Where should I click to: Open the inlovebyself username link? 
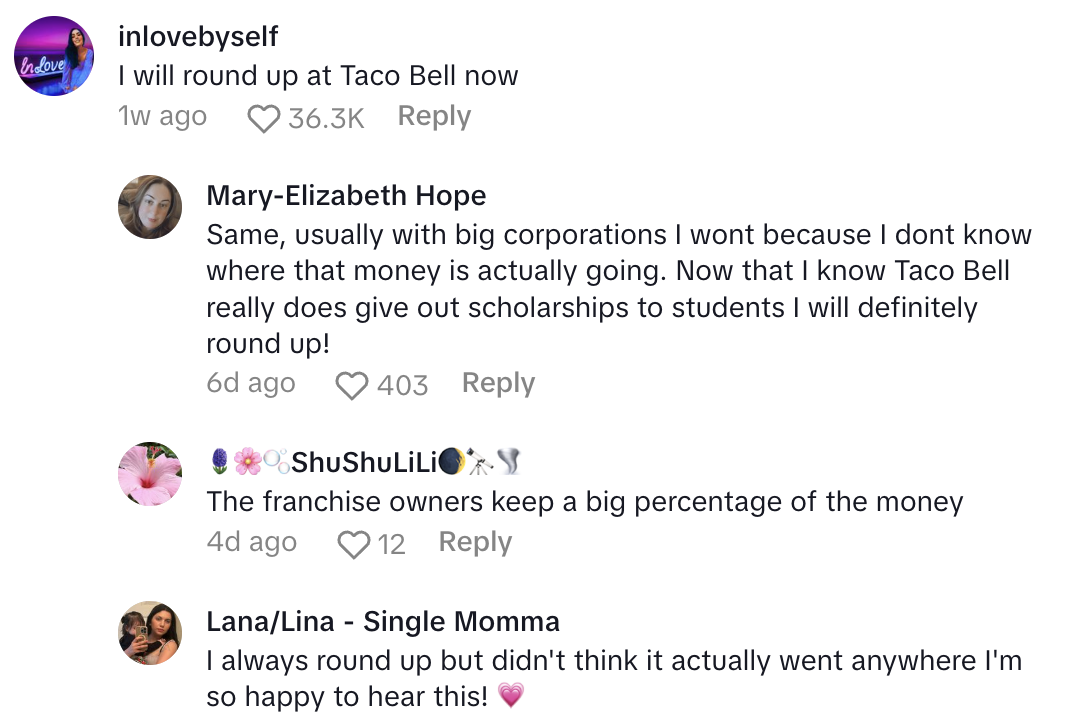coord(198,37)
